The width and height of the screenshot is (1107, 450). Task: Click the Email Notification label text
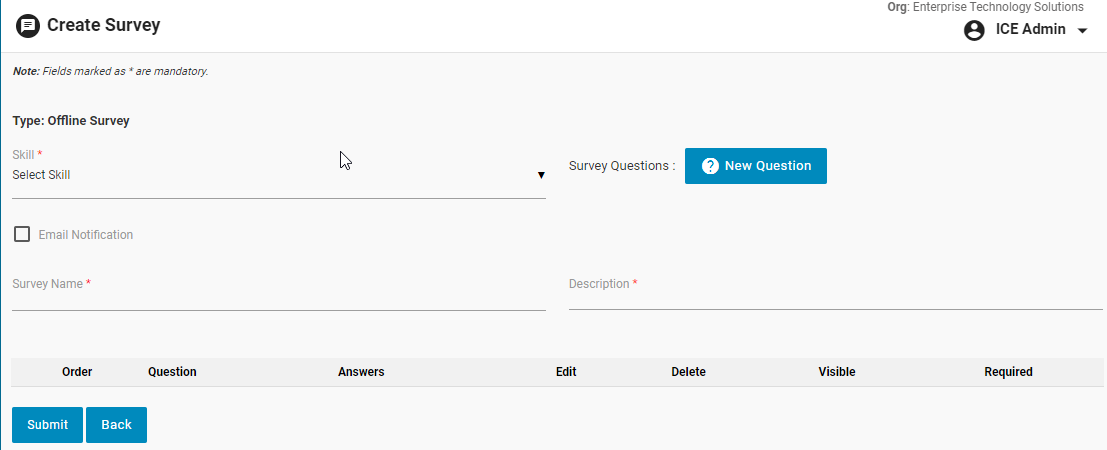click(86, 235)
